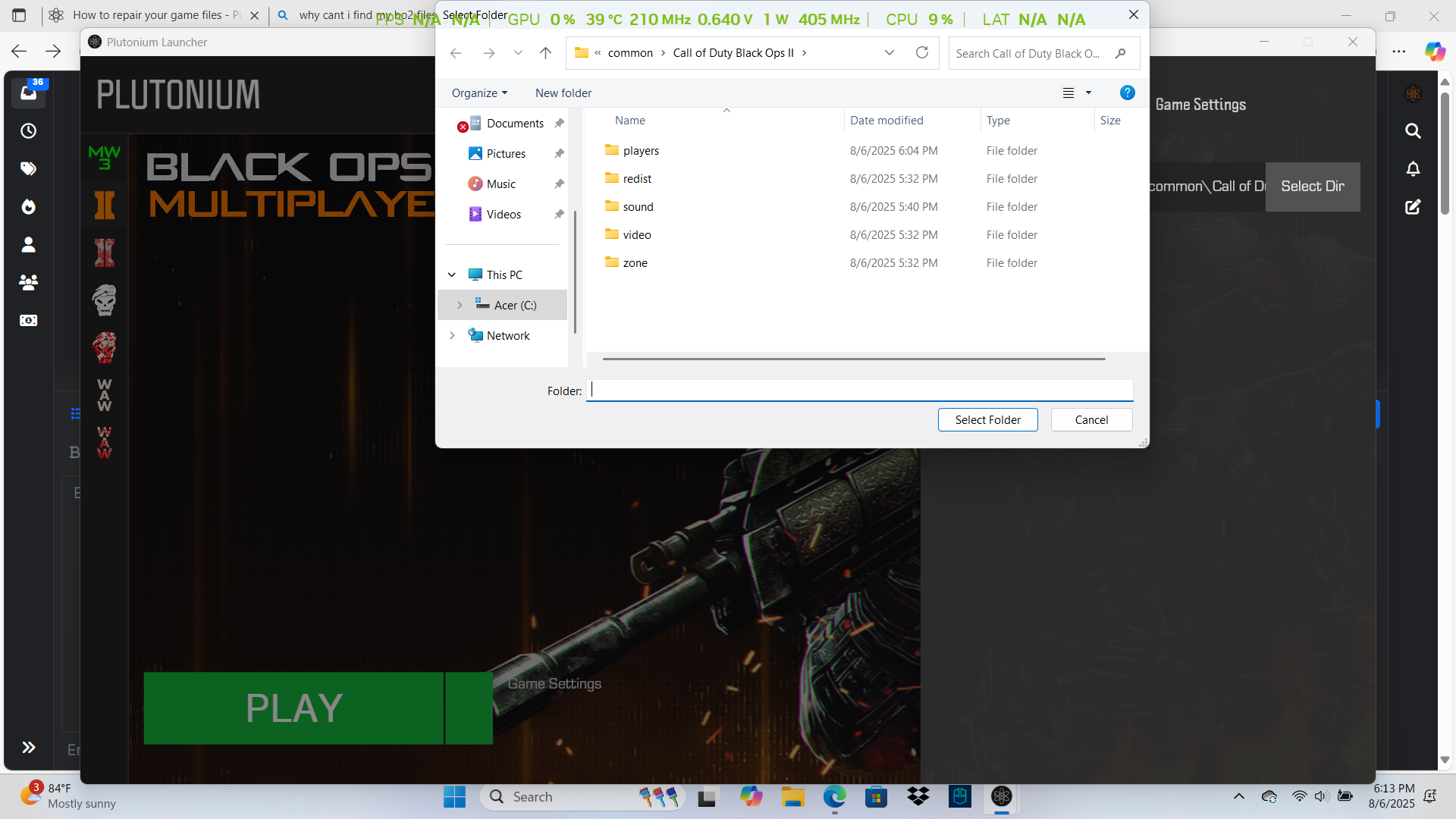Select the players folder
This screenshot has height=819, width=1456.
click(x=641, y=150)
